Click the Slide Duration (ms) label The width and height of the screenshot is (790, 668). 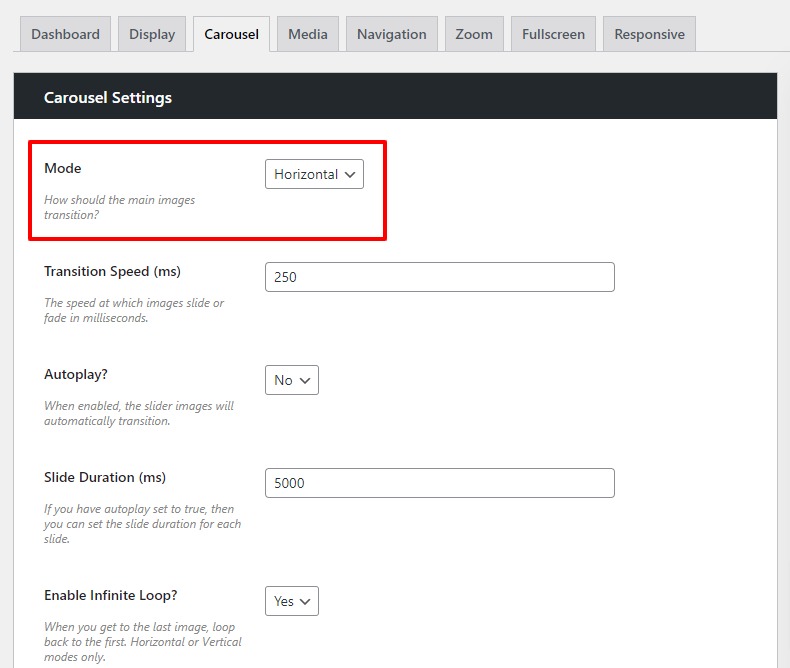tap(104, 477)
